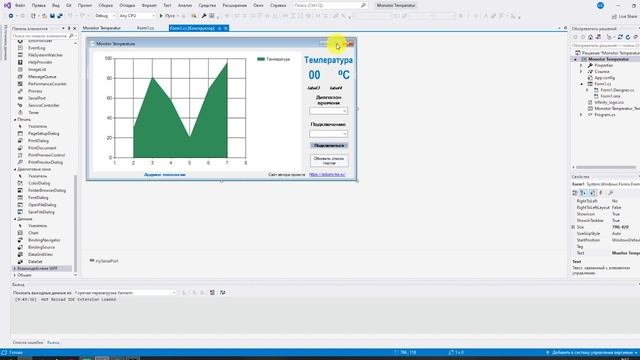
Task: Select the ColorDialog toolbox component
Action: [x=39, y=183]
